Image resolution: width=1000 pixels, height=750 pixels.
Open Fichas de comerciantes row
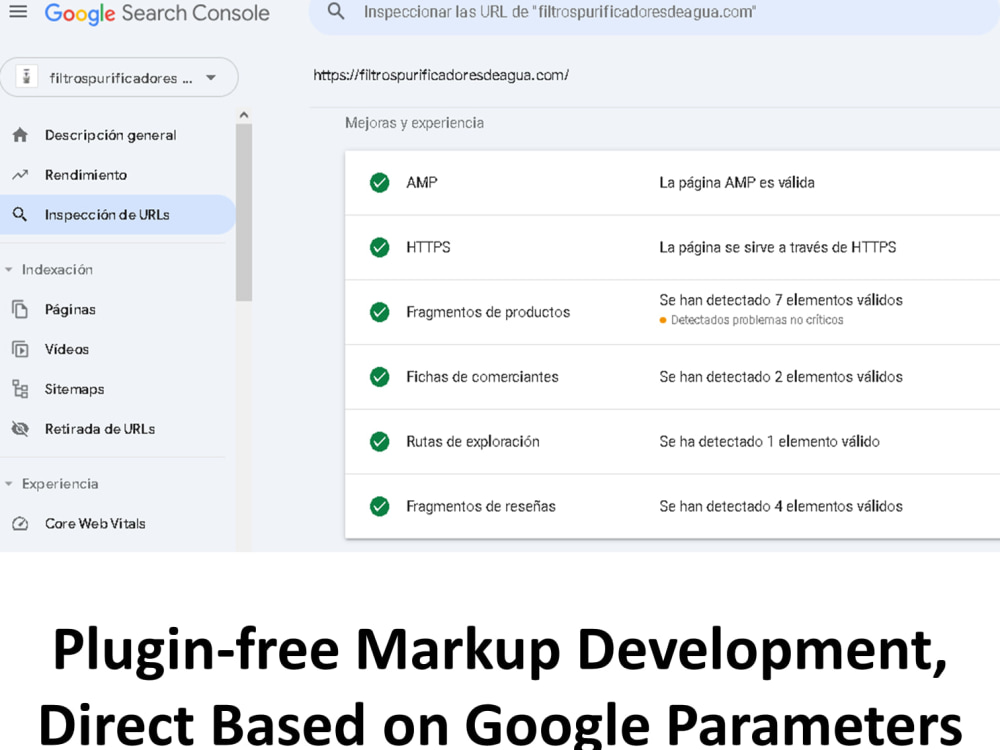coord(672,377)
